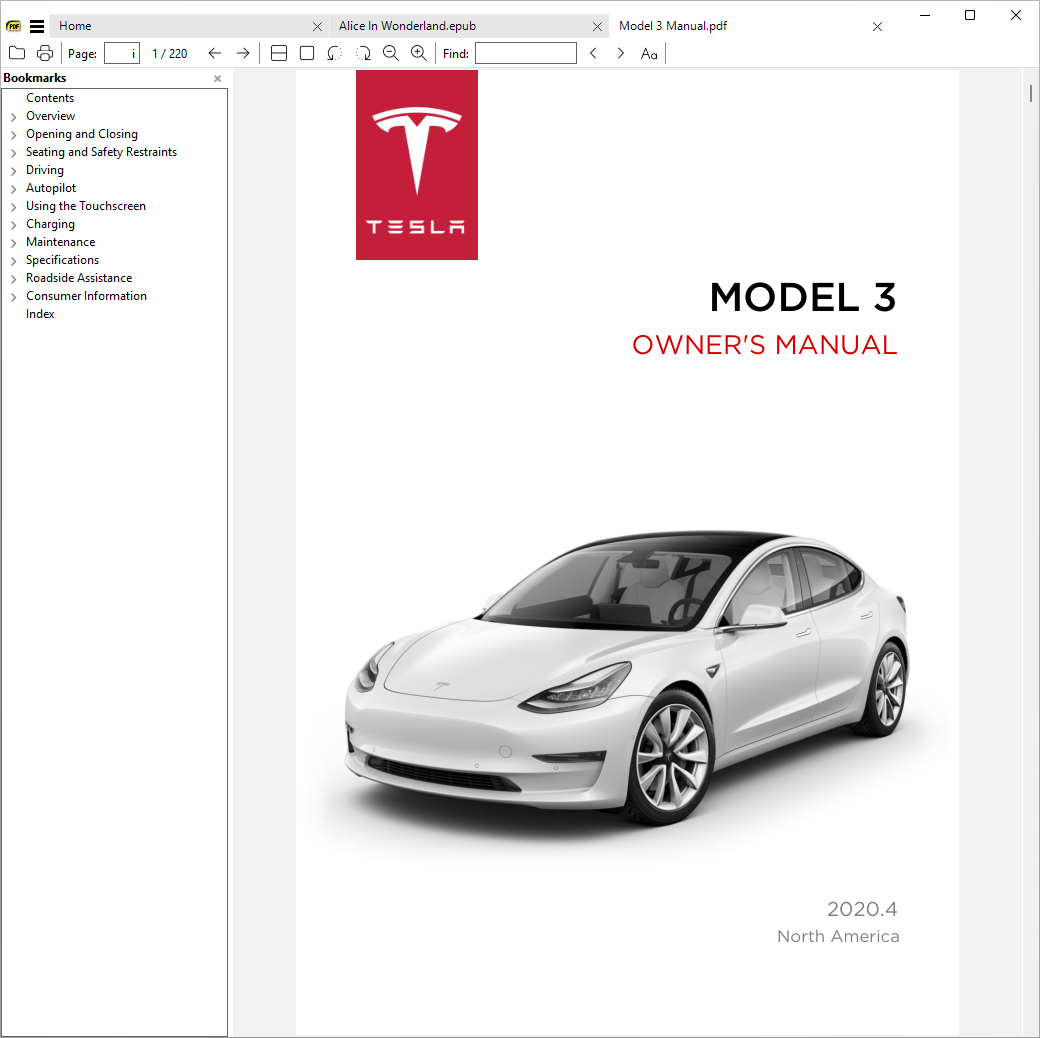
Task: Focus the Find search field
Action: tap(526, 53)
